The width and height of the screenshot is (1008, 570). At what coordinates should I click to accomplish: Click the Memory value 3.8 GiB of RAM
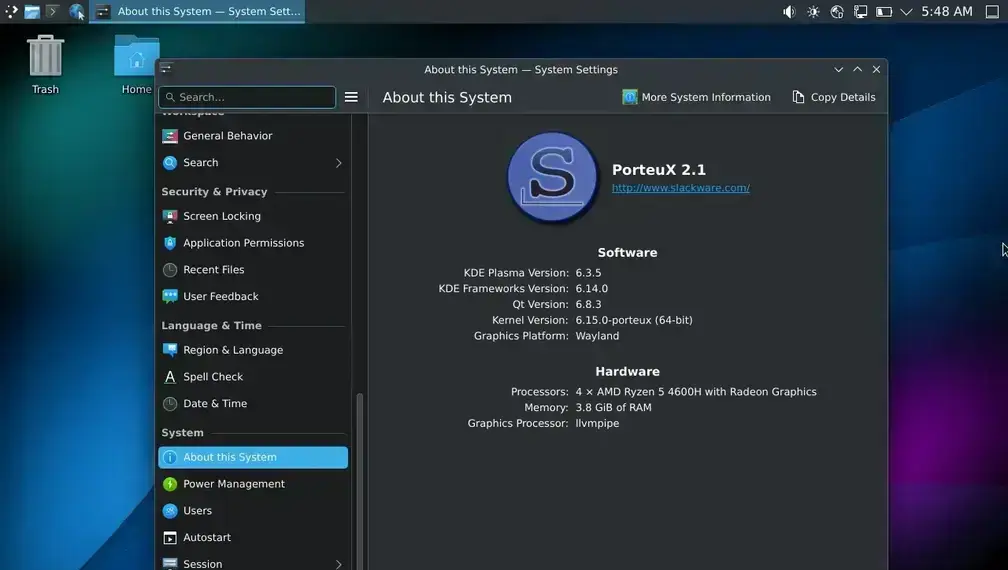pyautogui.click(x=613, y=407)
